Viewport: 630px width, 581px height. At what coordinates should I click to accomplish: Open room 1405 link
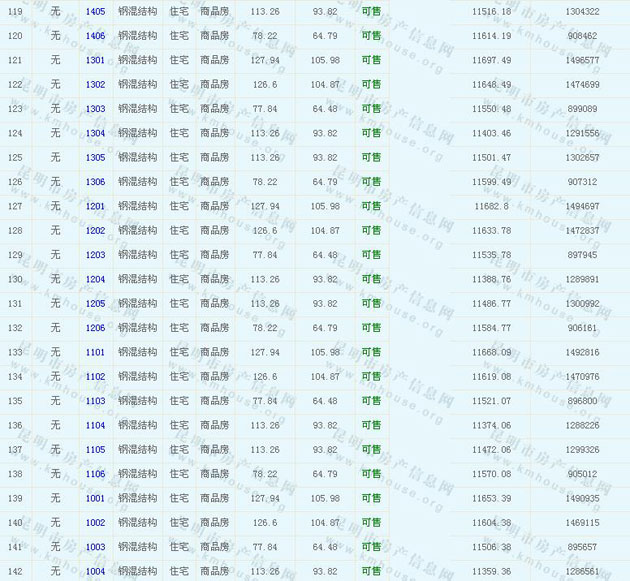pos(95,11)
